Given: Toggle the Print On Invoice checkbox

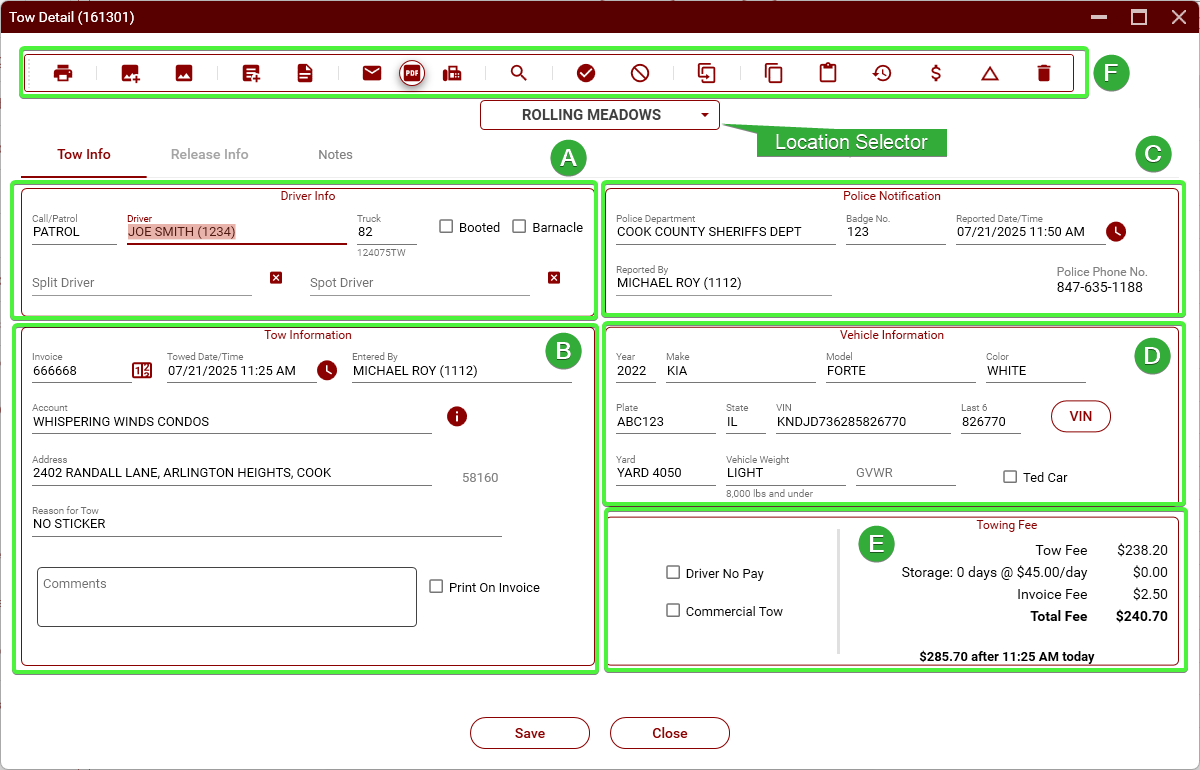Looking at the screenshot, I should click(436, 587).
